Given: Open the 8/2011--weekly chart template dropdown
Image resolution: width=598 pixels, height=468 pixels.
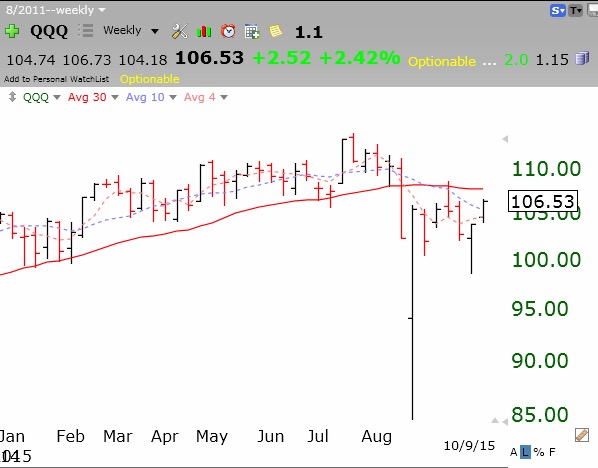Looking at the screenshot, I should [55, 10].
